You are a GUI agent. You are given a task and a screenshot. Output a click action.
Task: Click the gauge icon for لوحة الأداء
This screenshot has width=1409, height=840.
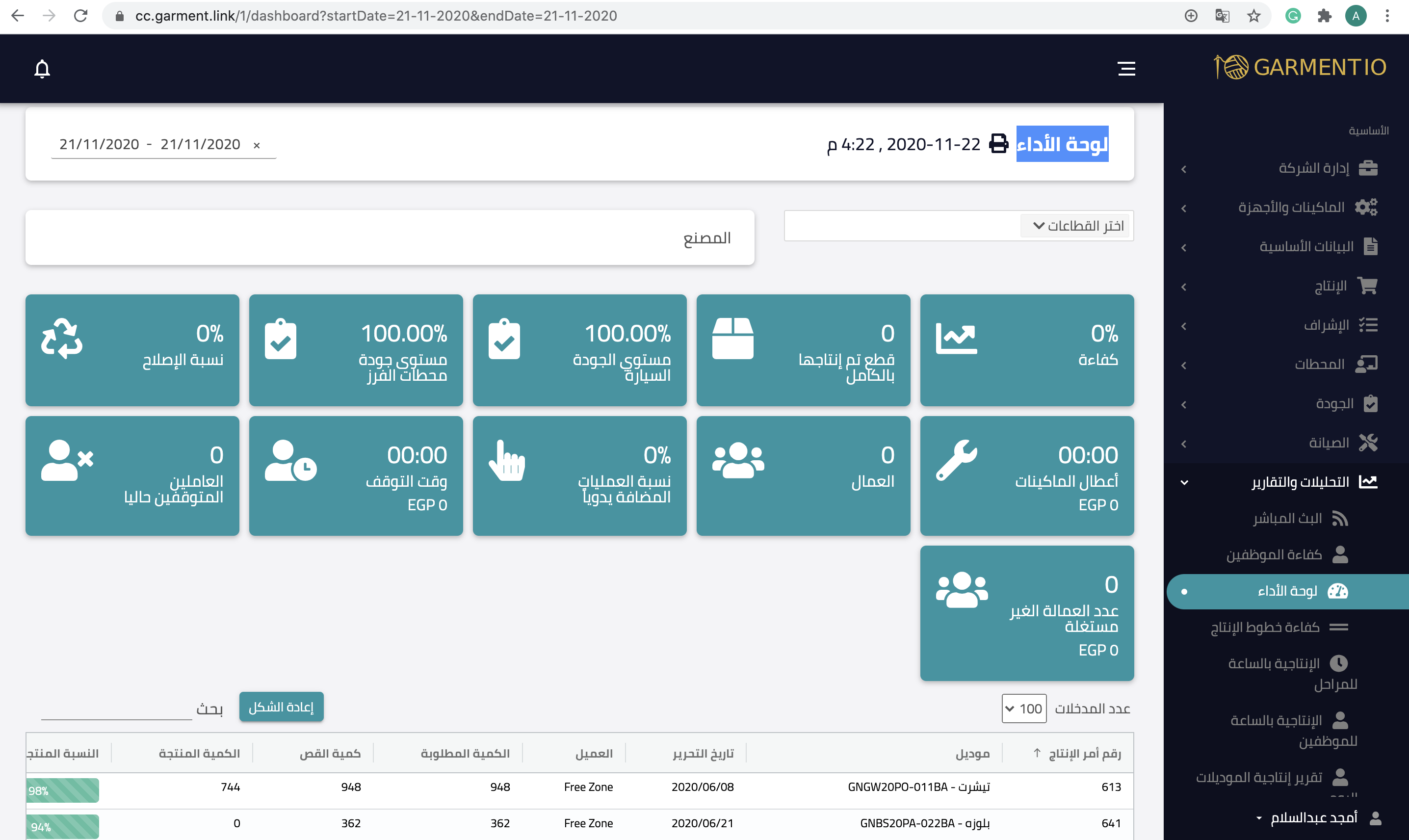(x=1338, y=591)
